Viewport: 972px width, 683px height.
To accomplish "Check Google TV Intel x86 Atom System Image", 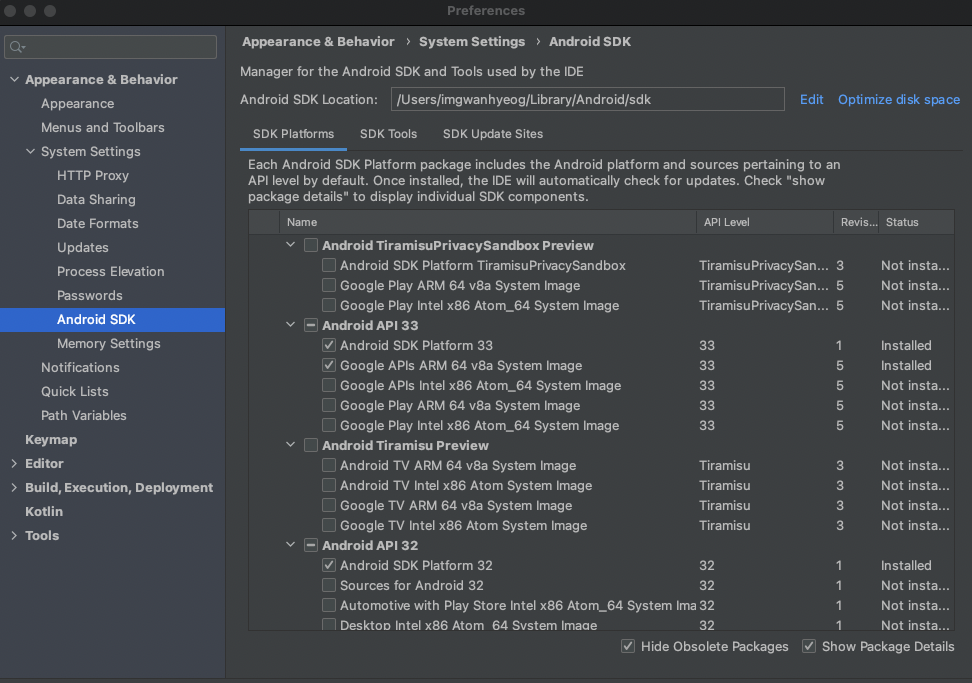I will [x=329, y=525].
